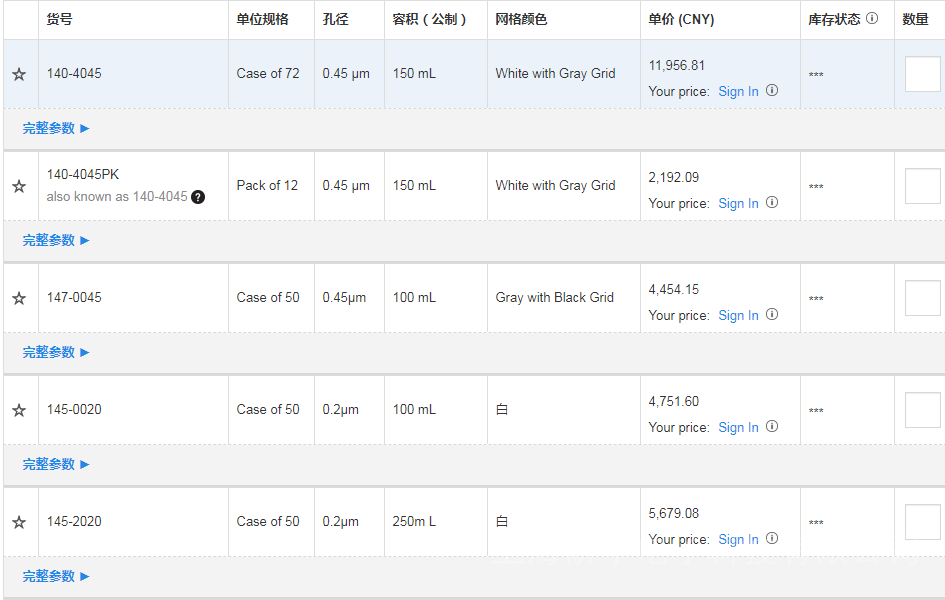Focus quantity field for 147-0045

922,298
